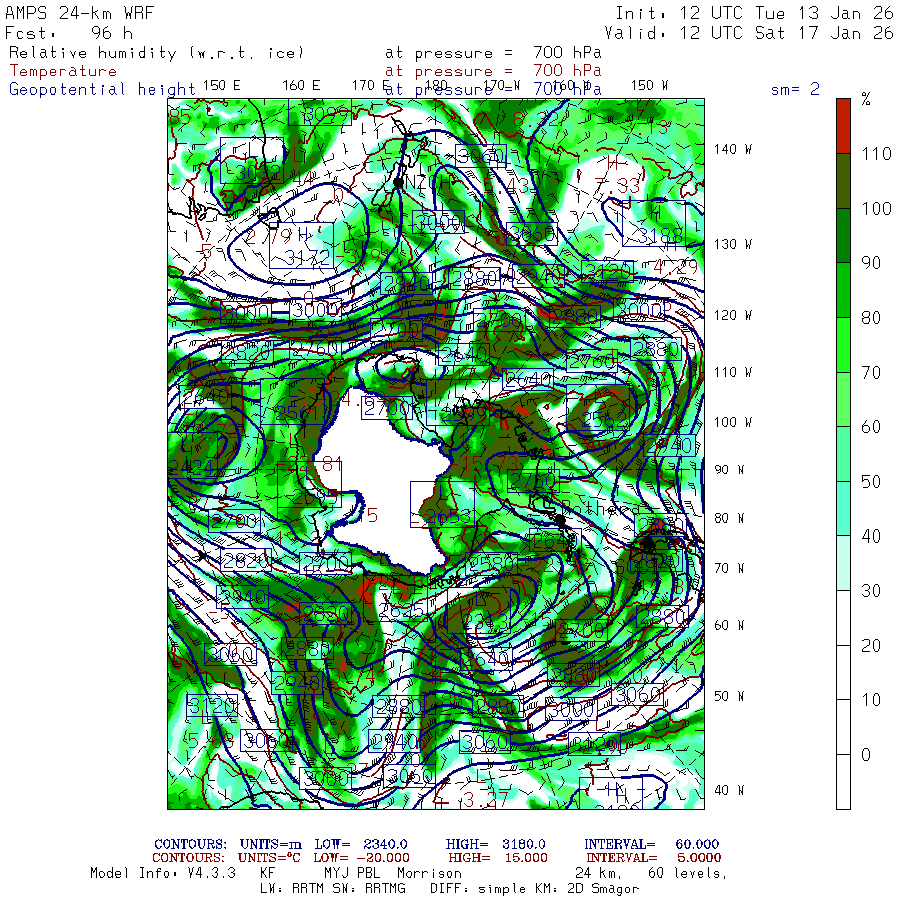Click the '150 E' longitude label
This screenshot has width=900, height=900.
[222, 86]
